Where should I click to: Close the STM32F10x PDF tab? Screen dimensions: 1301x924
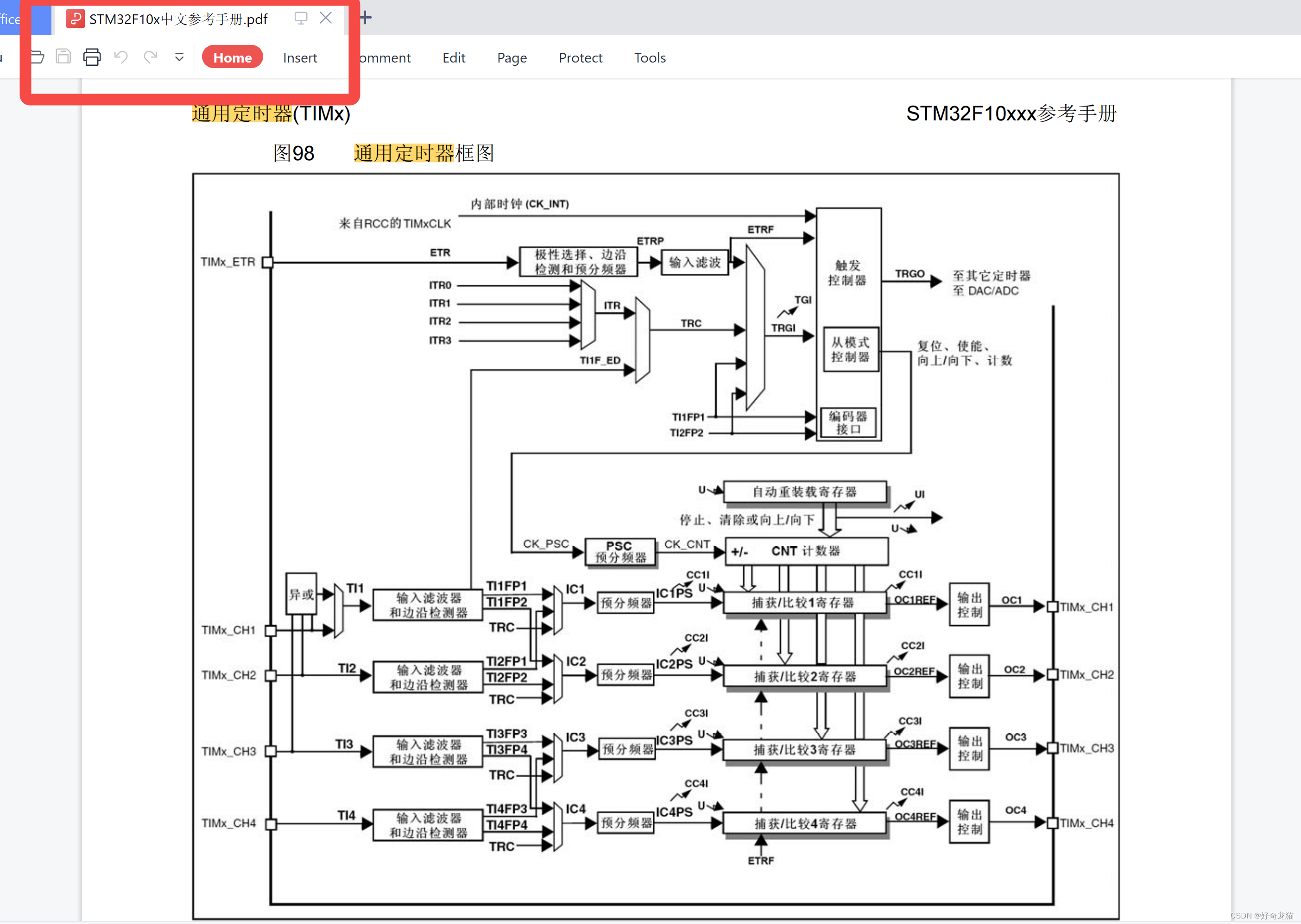[326, 18]
